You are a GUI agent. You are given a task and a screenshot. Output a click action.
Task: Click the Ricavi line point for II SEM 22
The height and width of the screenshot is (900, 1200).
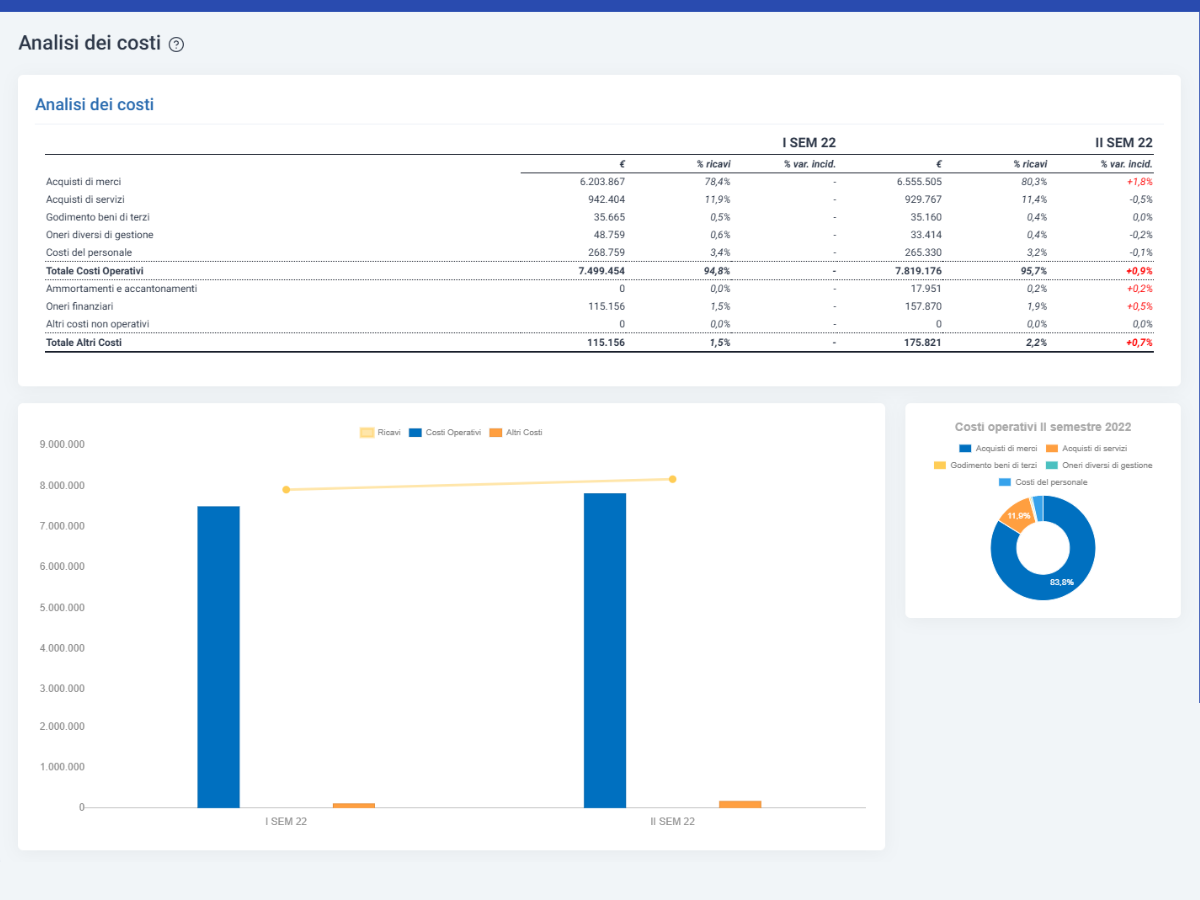672,479
